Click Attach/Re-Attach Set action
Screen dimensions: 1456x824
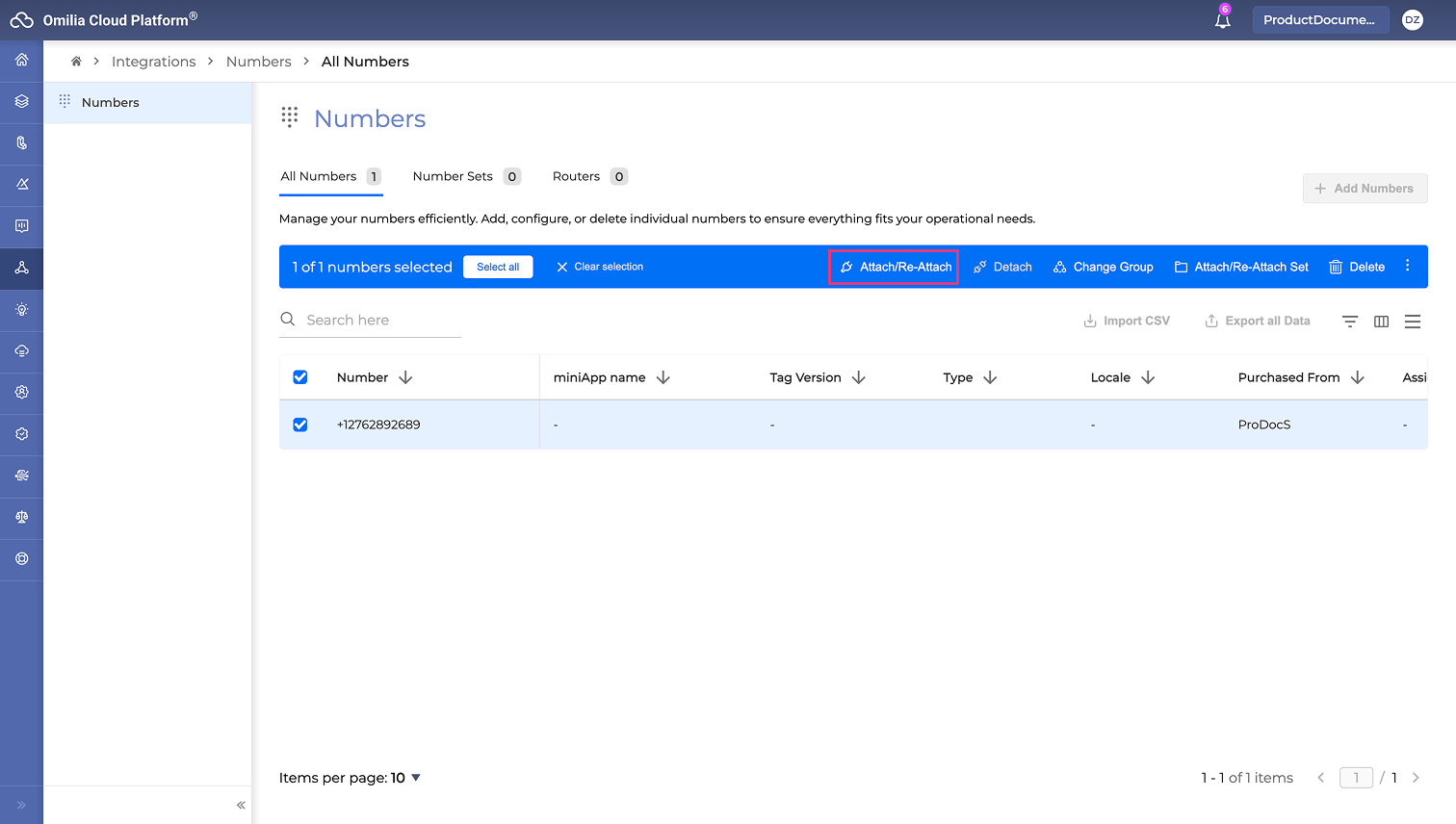[x=1241, y=267]
